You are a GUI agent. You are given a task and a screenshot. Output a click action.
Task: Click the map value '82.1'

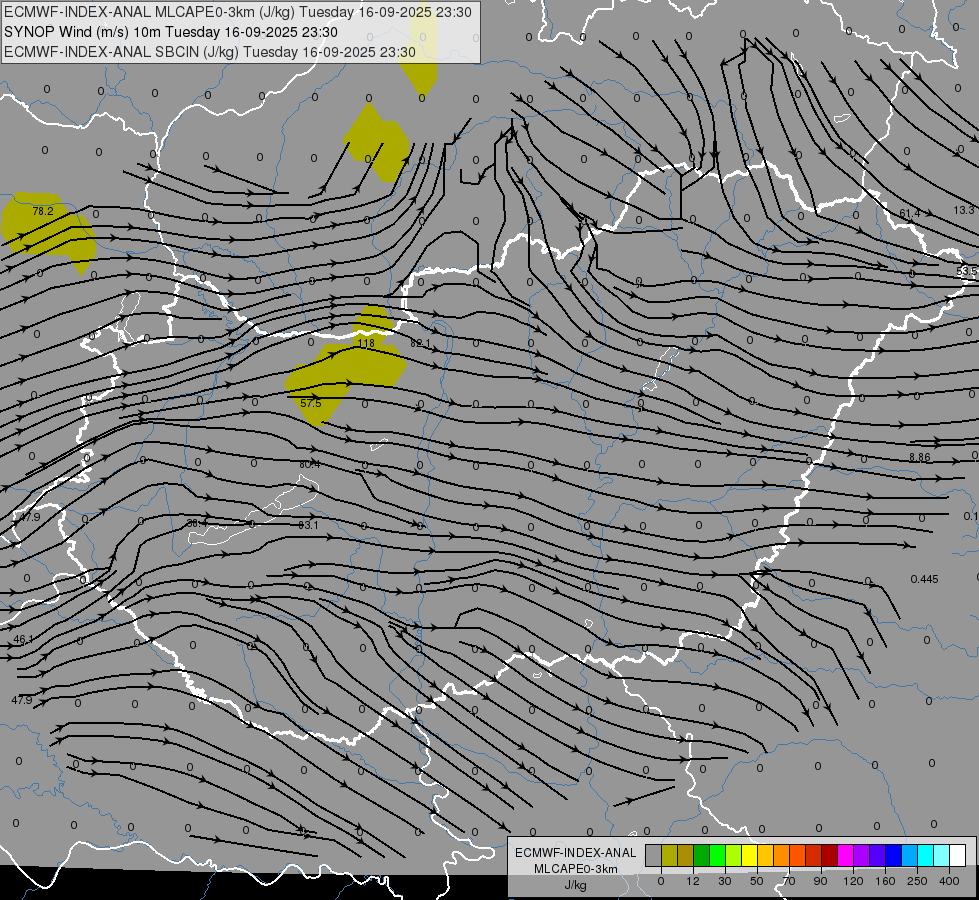click(x=421, y=344)
